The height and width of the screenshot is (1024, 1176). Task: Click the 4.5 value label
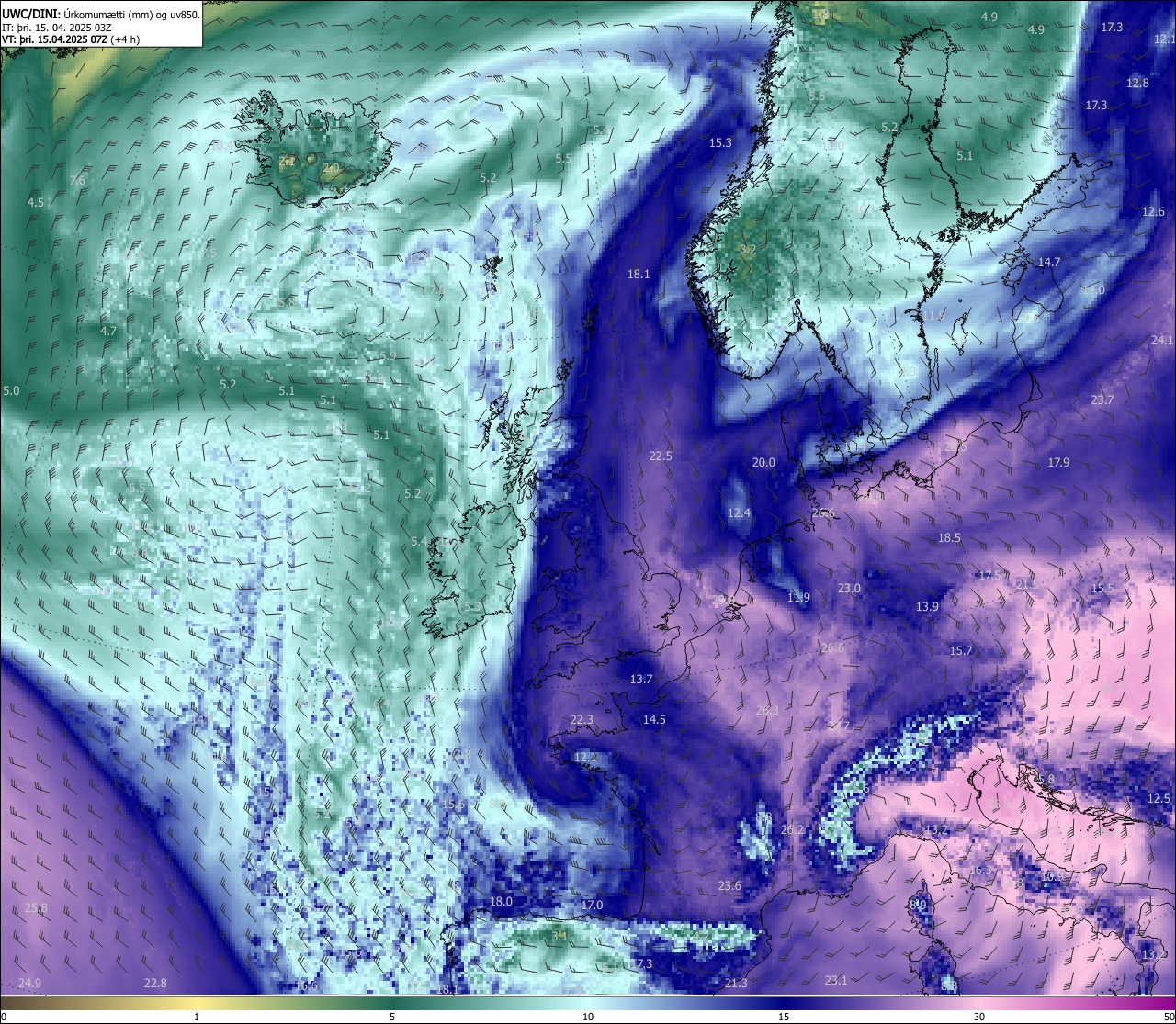click(x=35, y=202)
